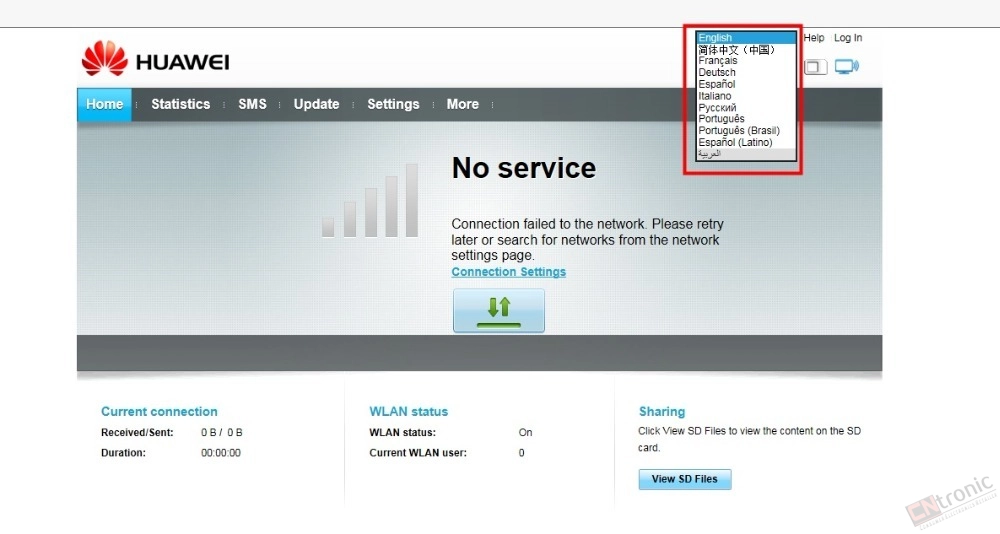1000x534 pixels.
Task: Open the Help link
Action: tap(814, 38)
